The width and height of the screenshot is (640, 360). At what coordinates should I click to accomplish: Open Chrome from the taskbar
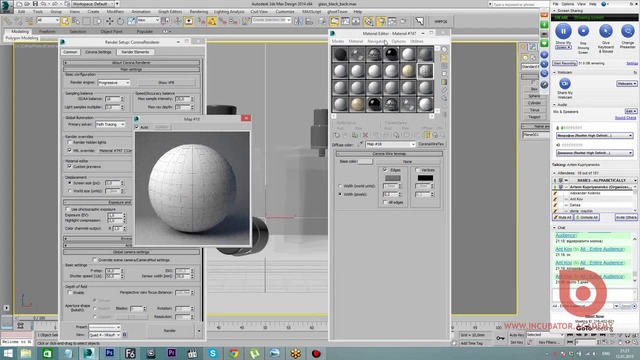pyautogui.click(x=233, y=353)
